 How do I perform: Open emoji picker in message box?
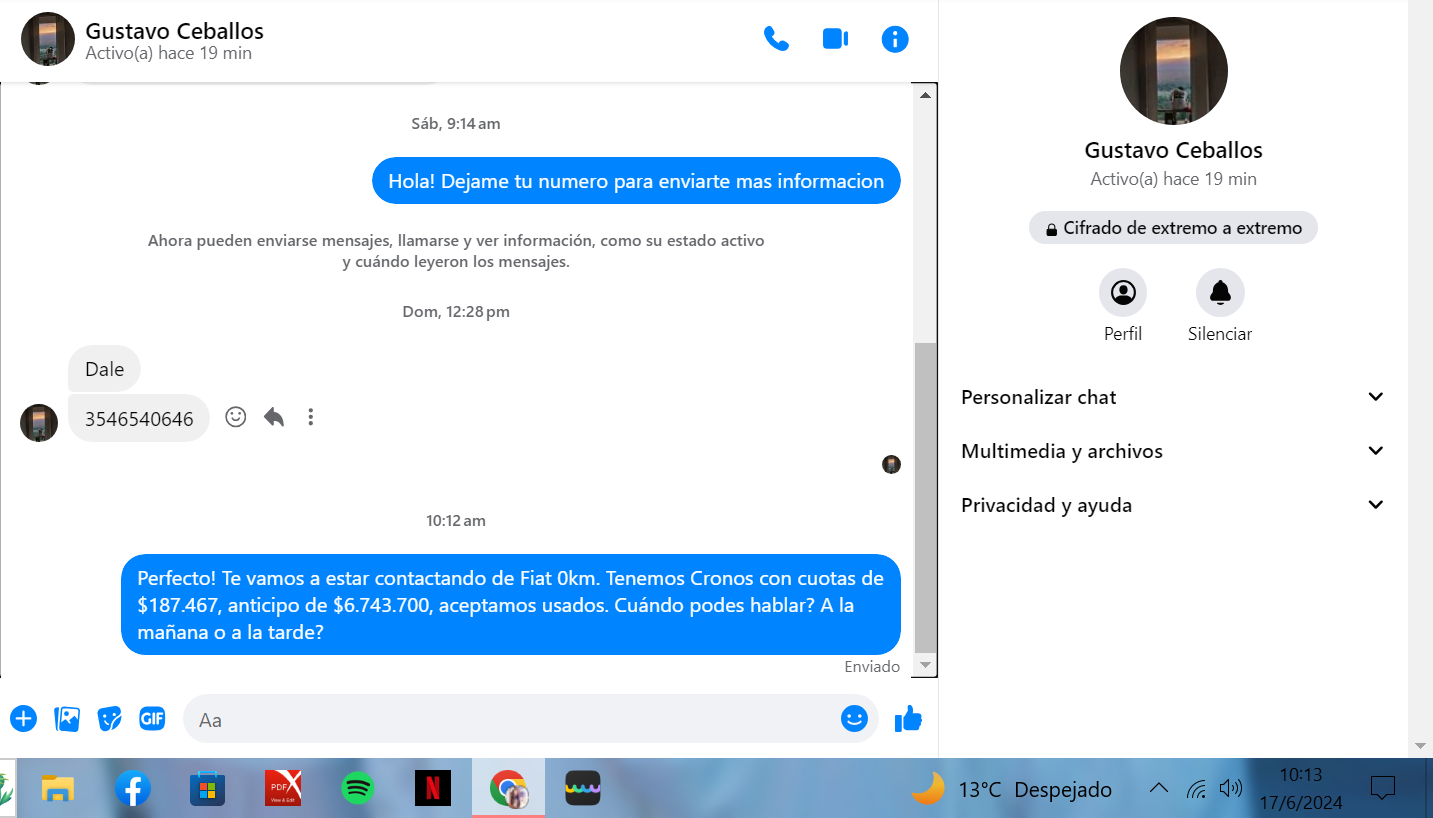click(x=854, y=718)
